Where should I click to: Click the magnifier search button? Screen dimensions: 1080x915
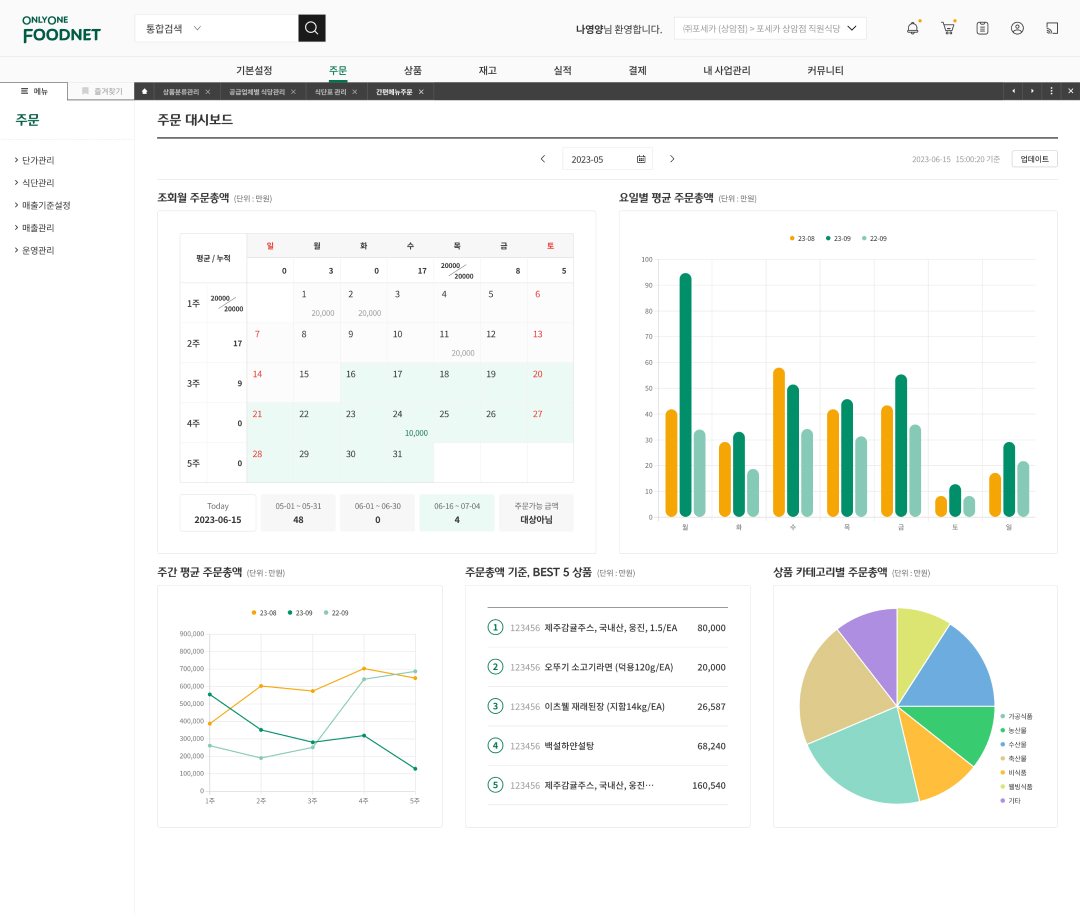[x=312, y=28]
